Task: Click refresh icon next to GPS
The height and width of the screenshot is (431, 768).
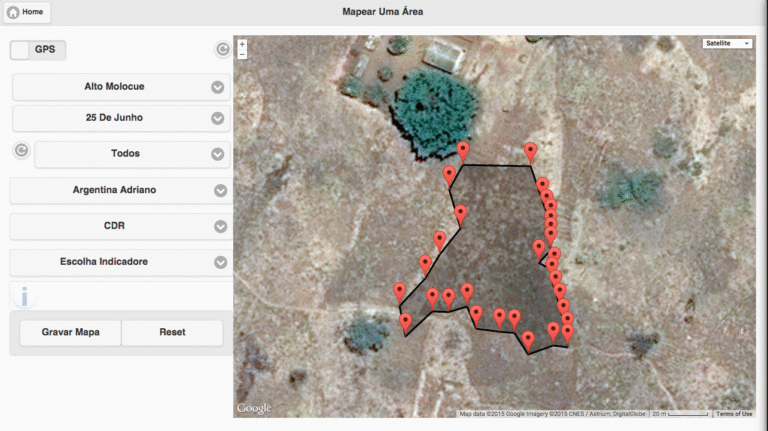Action: pos(222,49)
